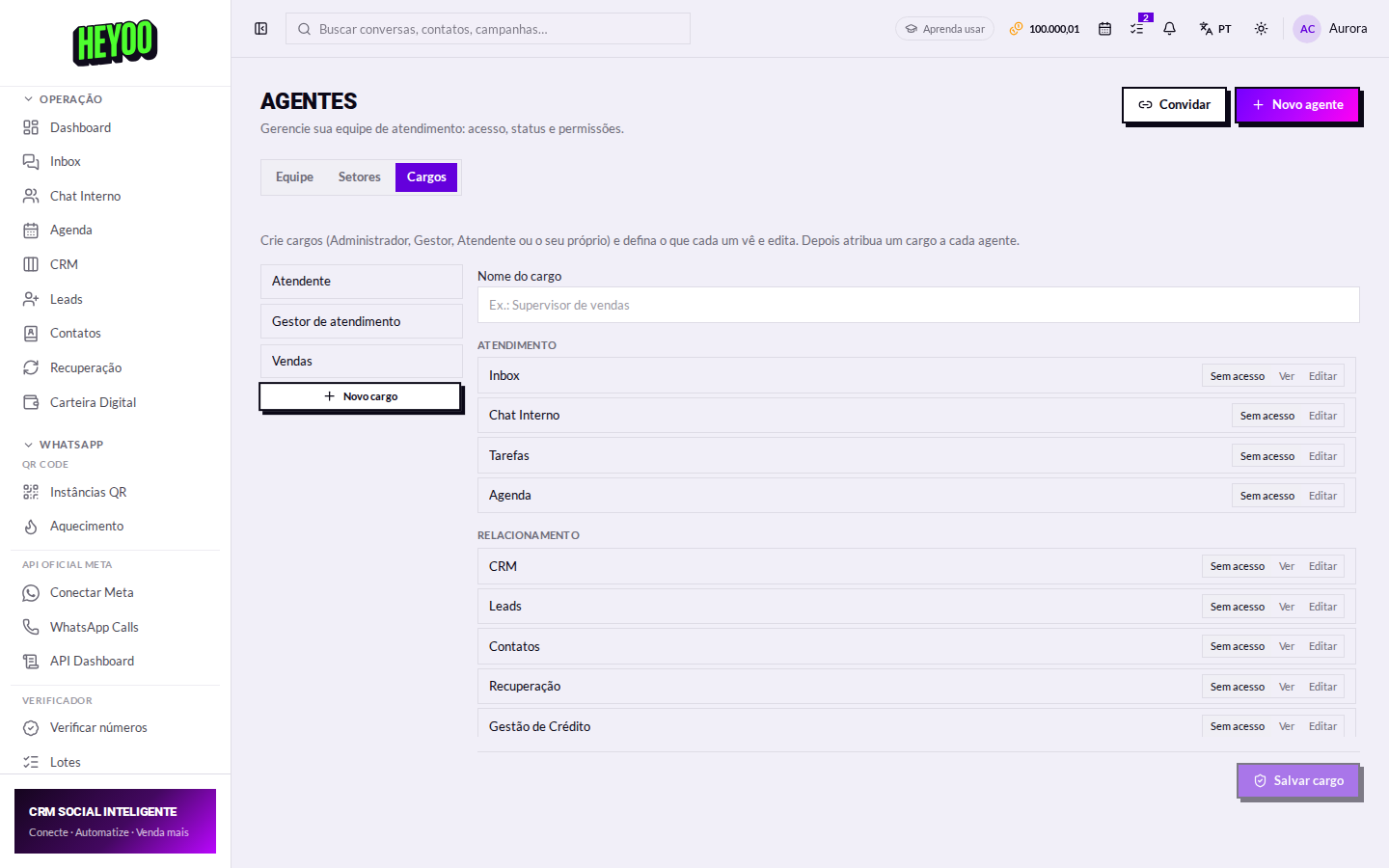The height and width of the screenshot is (868, 1389).
Task: Set Inbox permission to Sem acesso
Action: [x=1237, y=376]
